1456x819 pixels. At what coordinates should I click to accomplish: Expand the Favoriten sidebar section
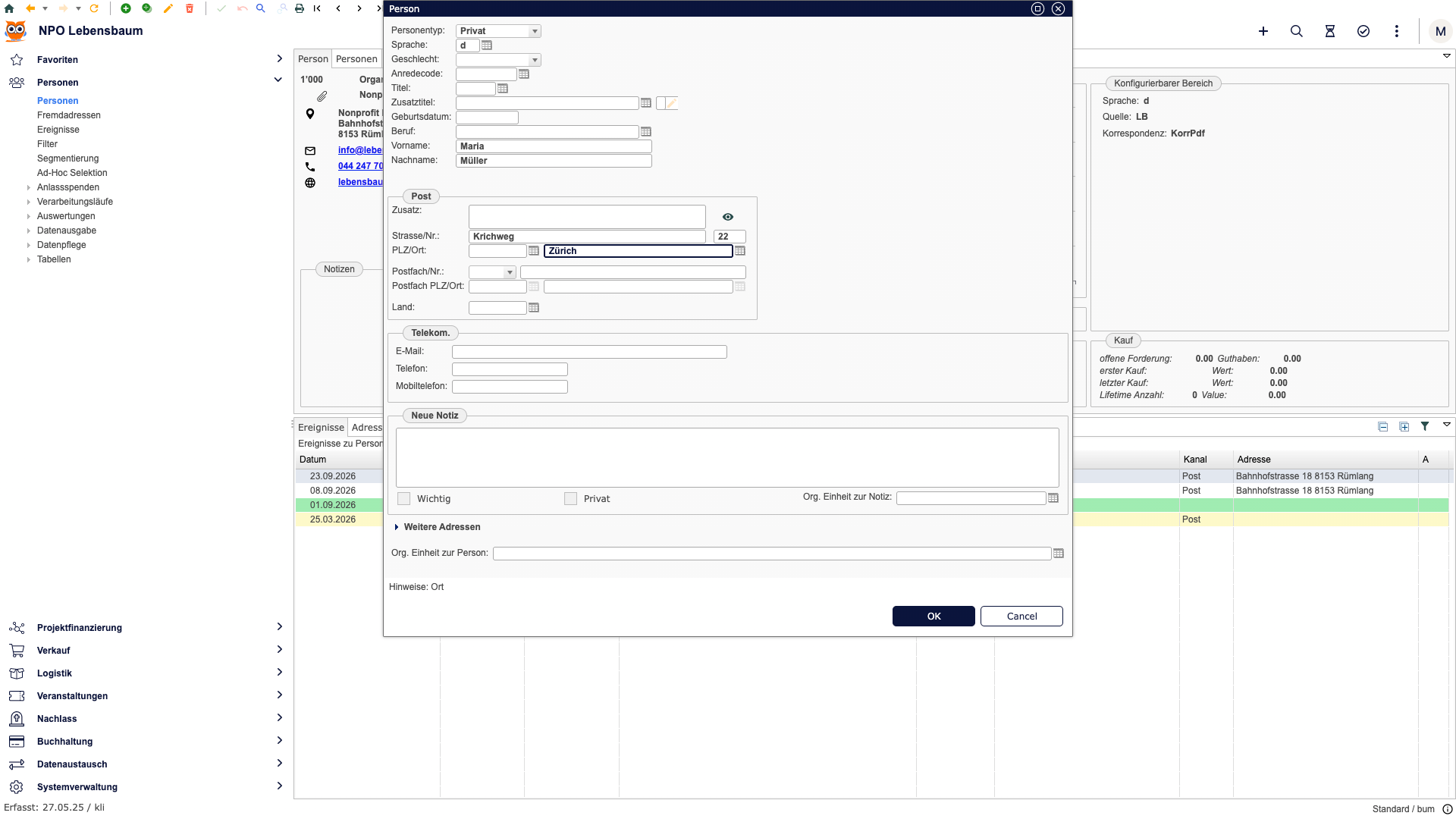click(x=279, y=59)
